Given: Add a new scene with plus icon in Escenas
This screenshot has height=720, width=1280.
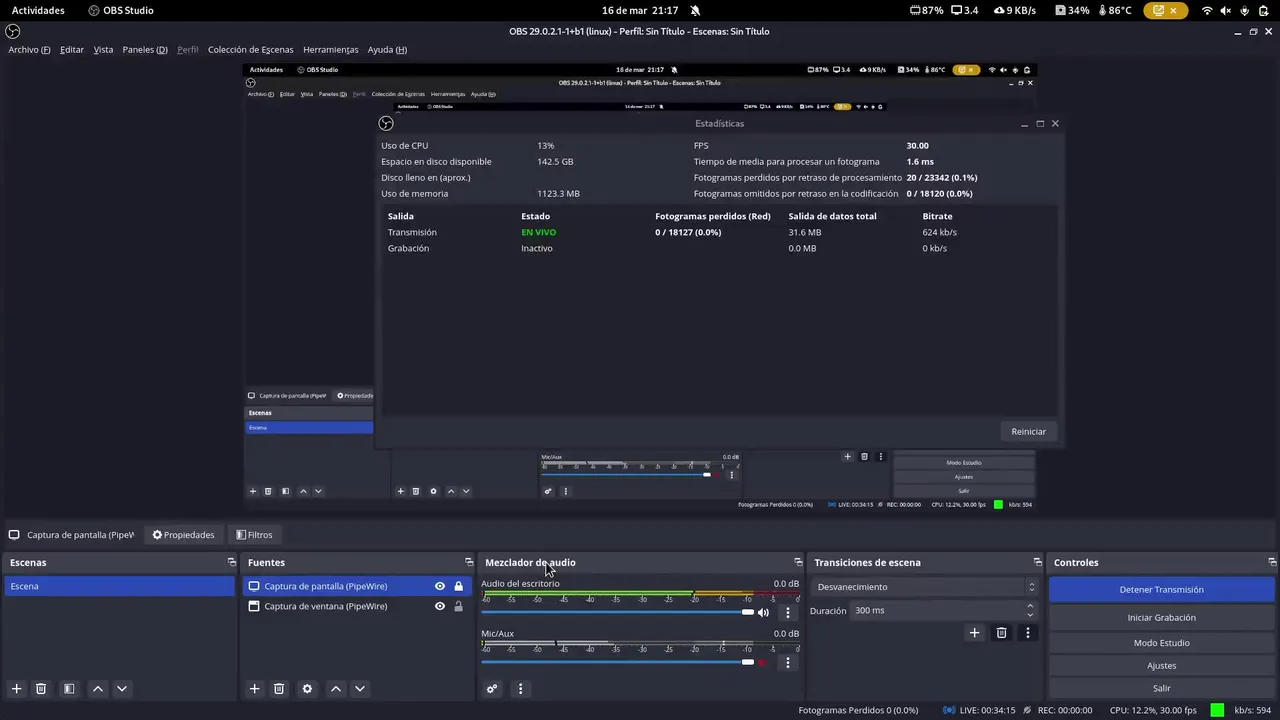Looking at the screenshot, I should pyautogui.click(x=16, y=688).
